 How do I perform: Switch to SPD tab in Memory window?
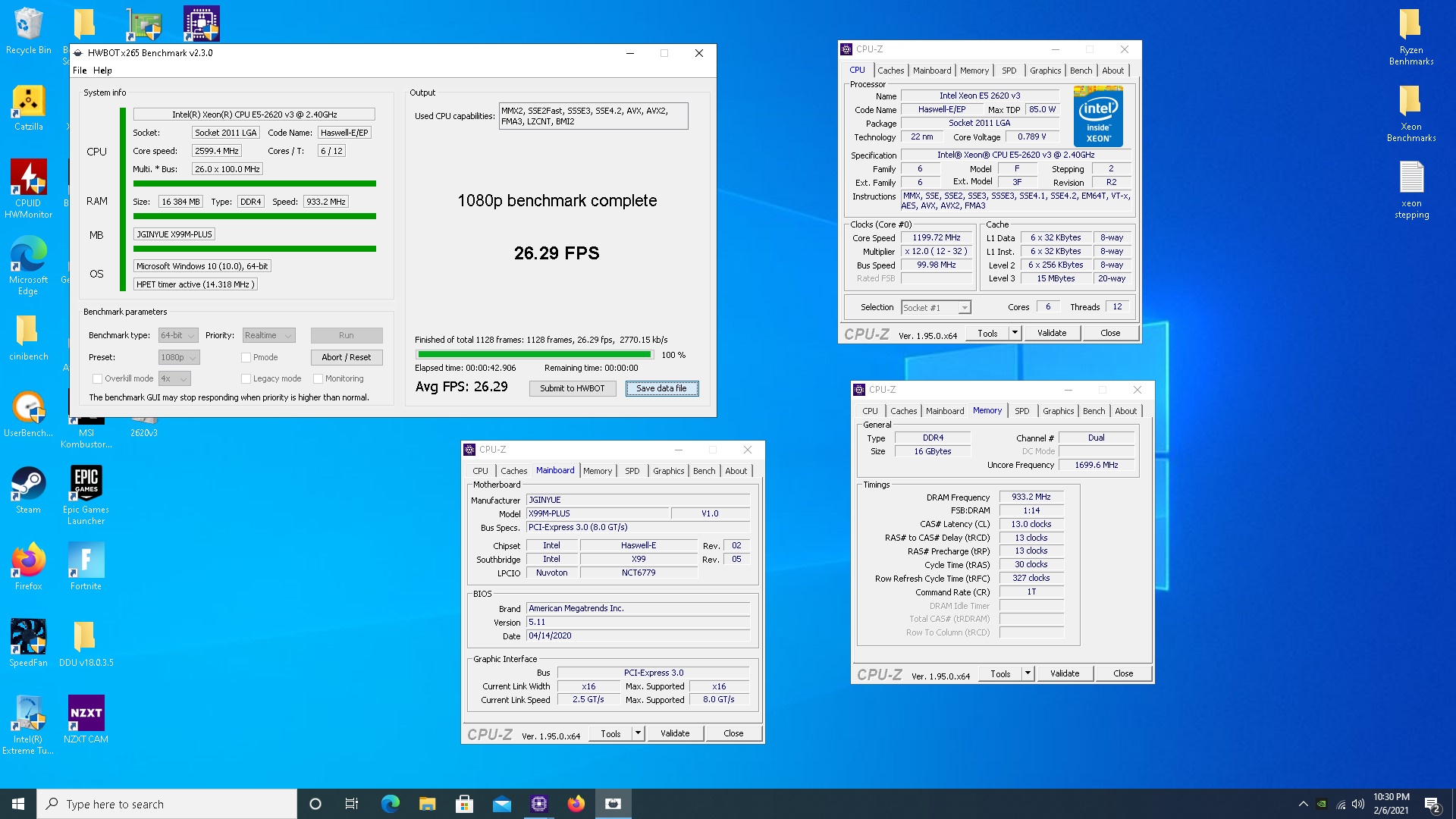click(1021, 411)
